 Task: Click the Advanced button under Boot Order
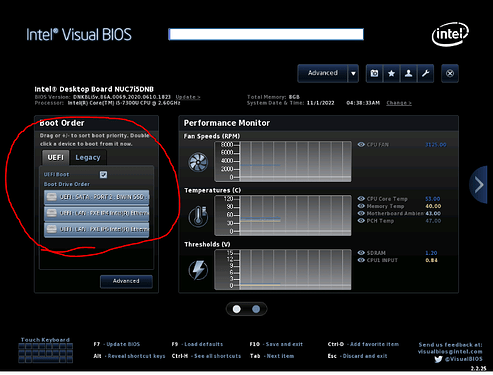coord(126,281)
